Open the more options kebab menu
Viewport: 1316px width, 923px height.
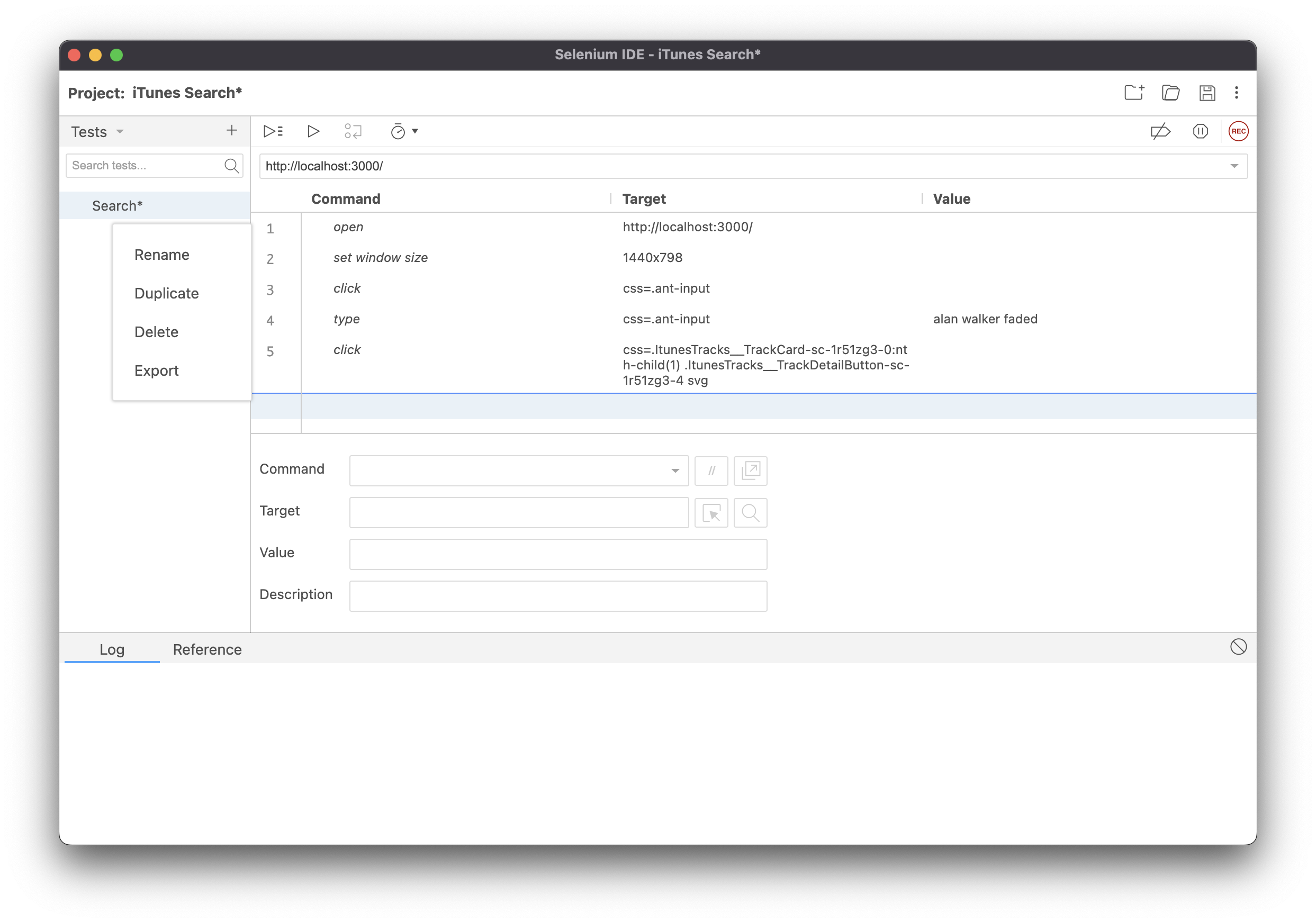coord(1236,93)
